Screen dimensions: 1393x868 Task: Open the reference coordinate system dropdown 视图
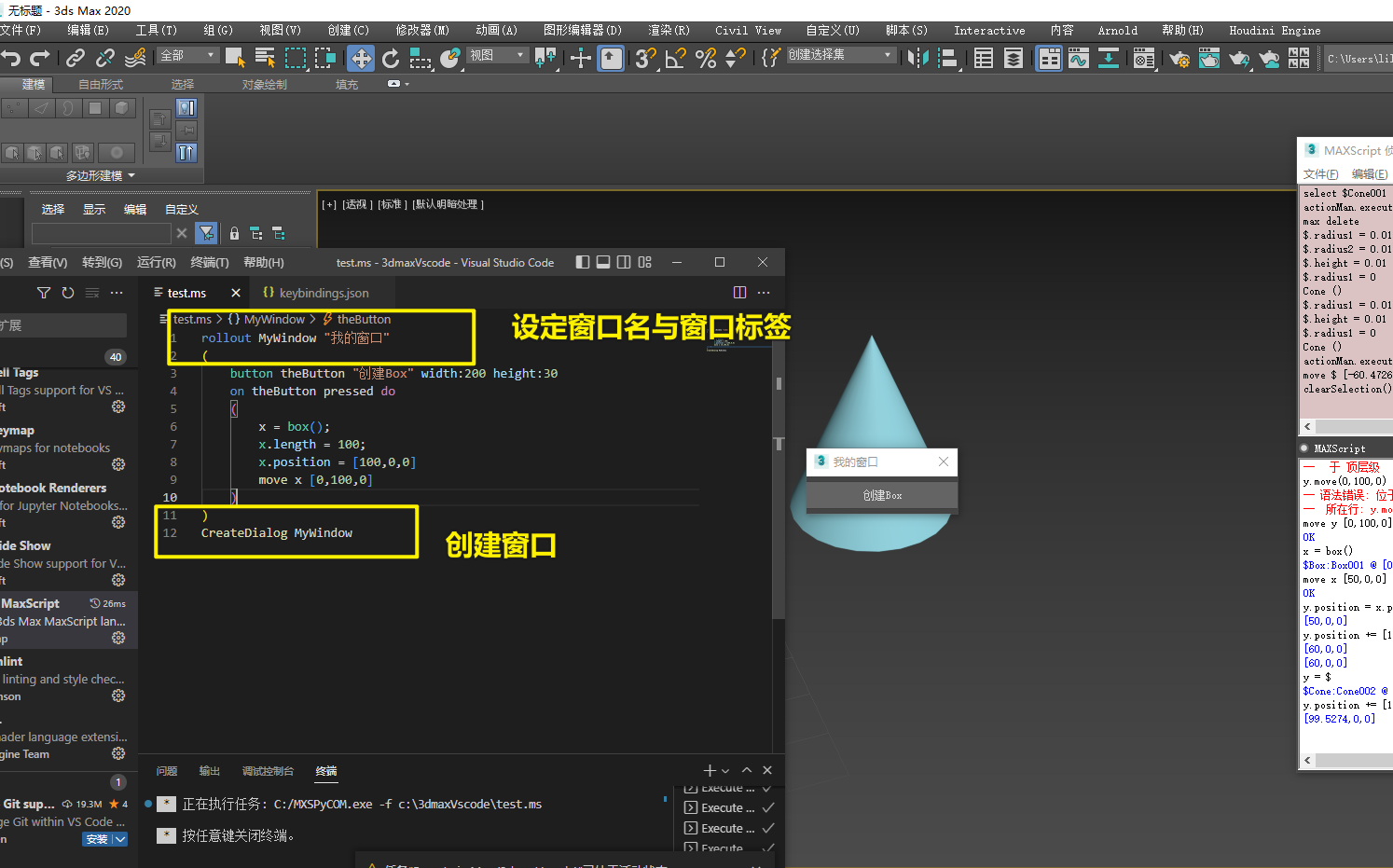pyautogui.click(x=495, y=56)
